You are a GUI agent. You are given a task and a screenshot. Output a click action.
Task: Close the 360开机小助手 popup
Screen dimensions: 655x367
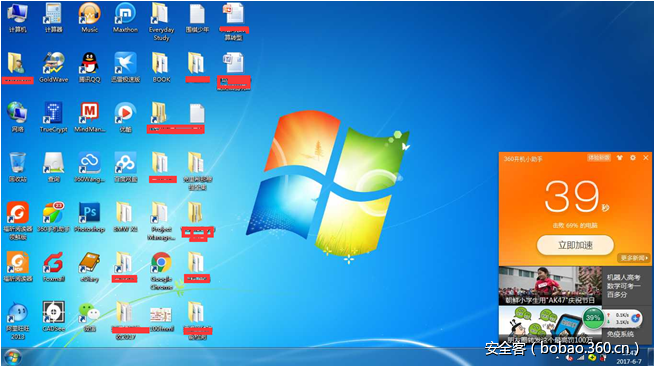(x=646, y=158)
